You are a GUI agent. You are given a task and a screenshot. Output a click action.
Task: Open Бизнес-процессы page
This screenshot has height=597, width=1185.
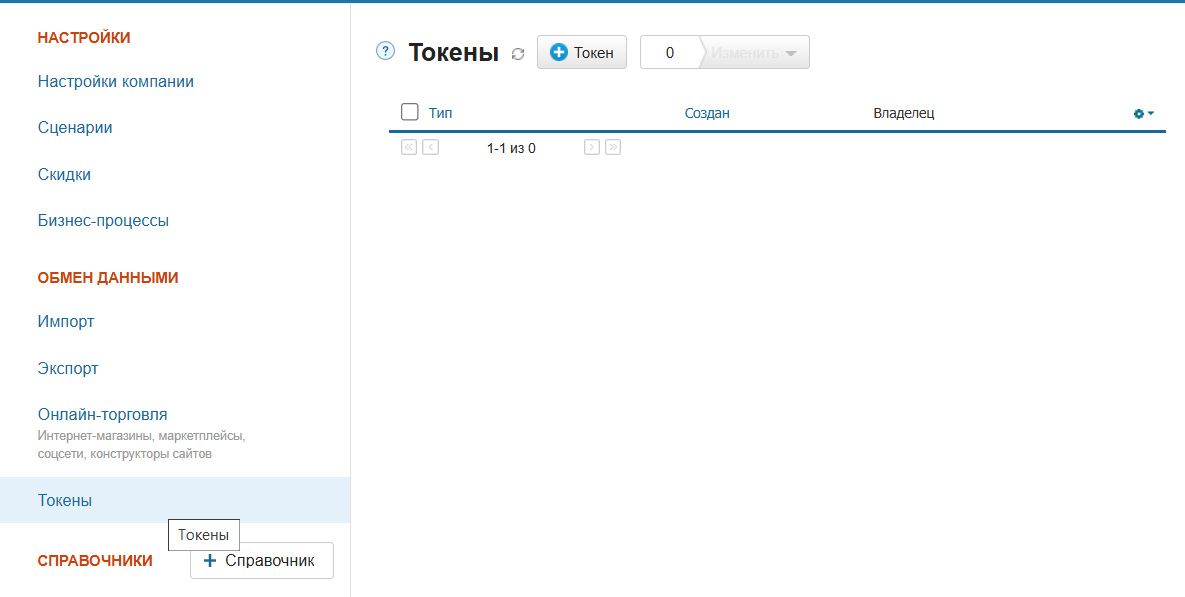(103, 220)
